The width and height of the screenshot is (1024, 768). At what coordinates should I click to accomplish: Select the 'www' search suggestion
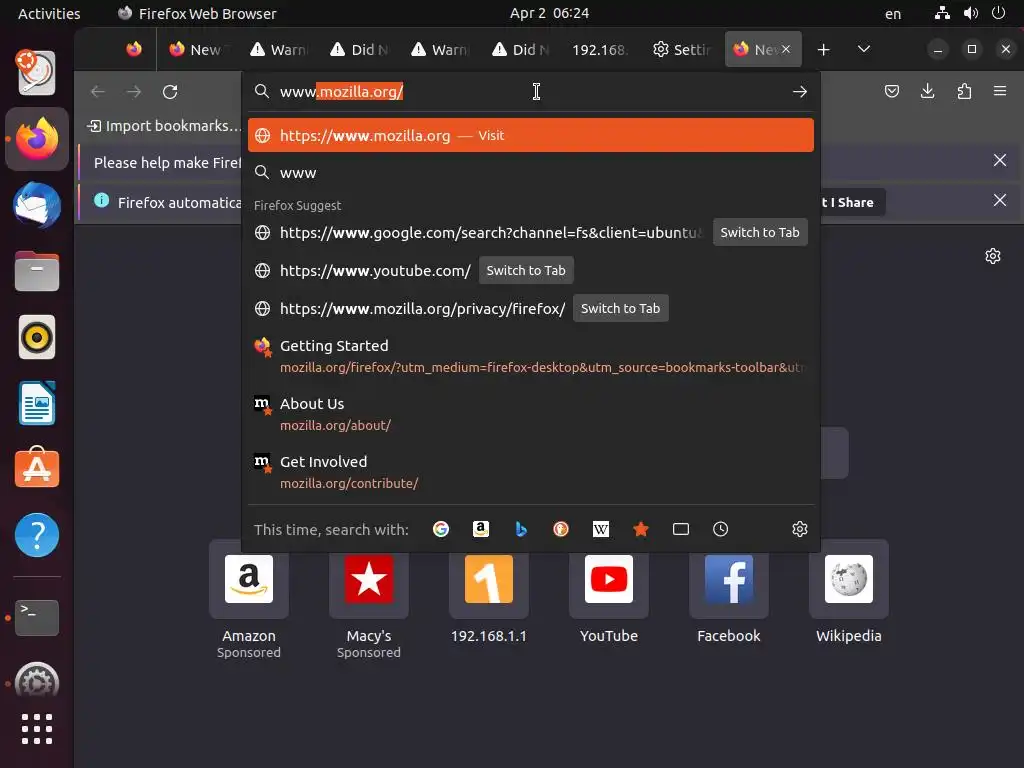click(531, 172)
